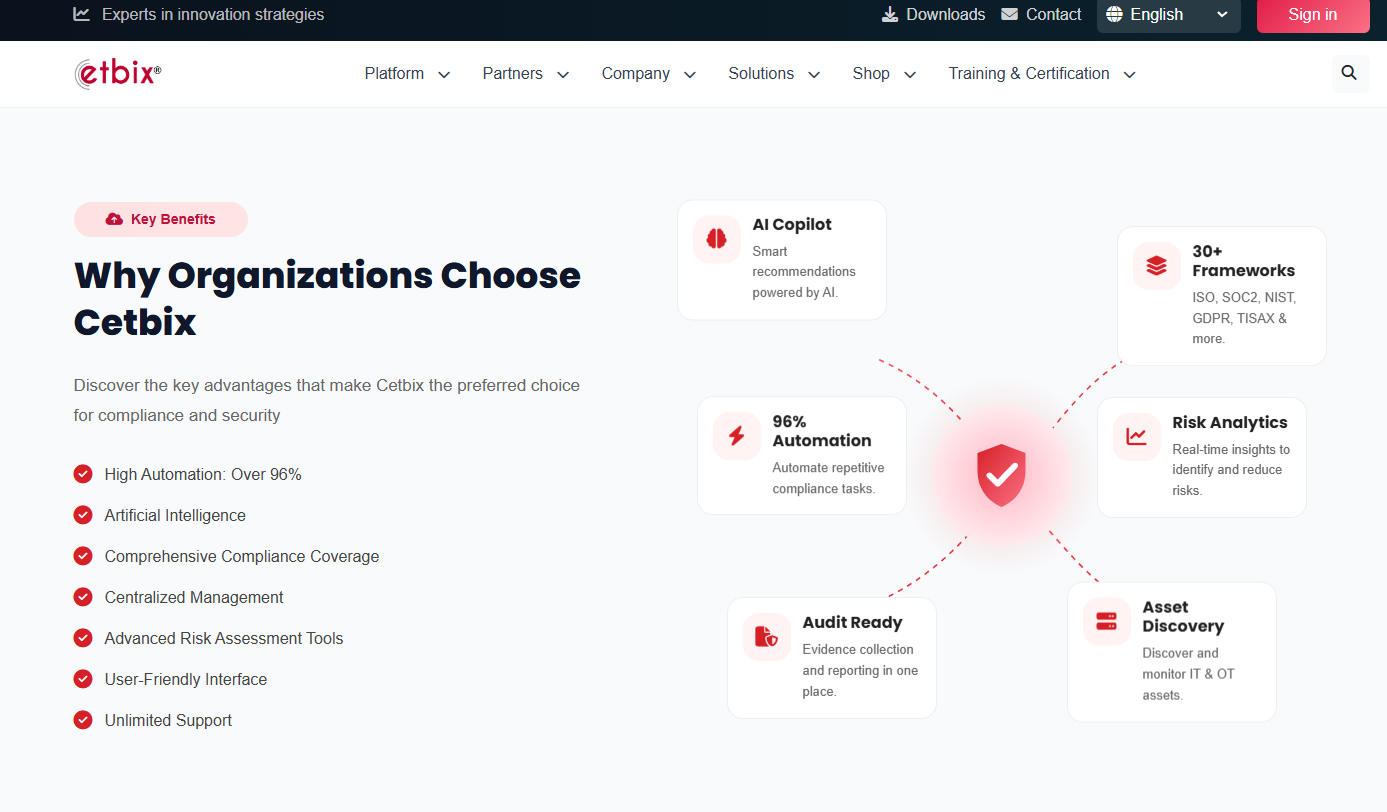Open the Platform menu

point(394,73)
